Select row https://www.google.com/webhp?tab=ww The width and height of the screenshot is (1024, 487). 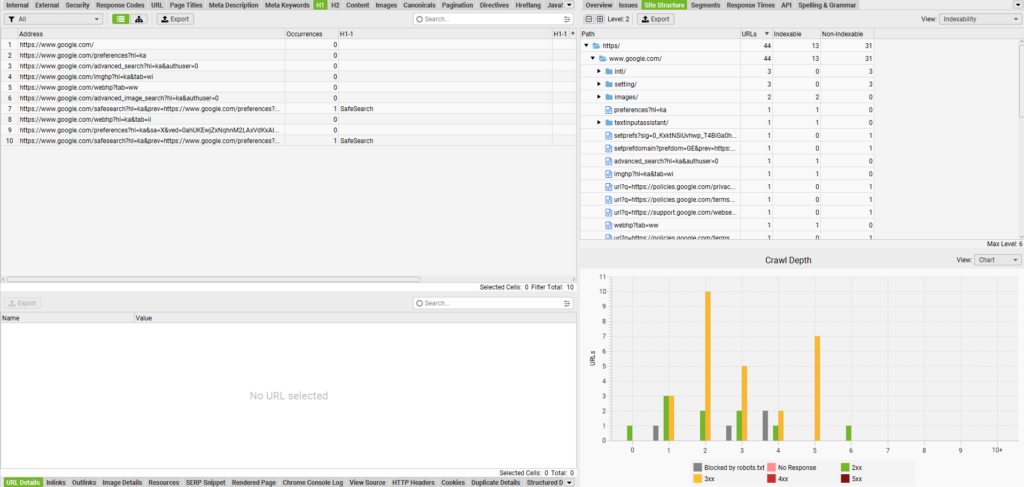(287, 87)
